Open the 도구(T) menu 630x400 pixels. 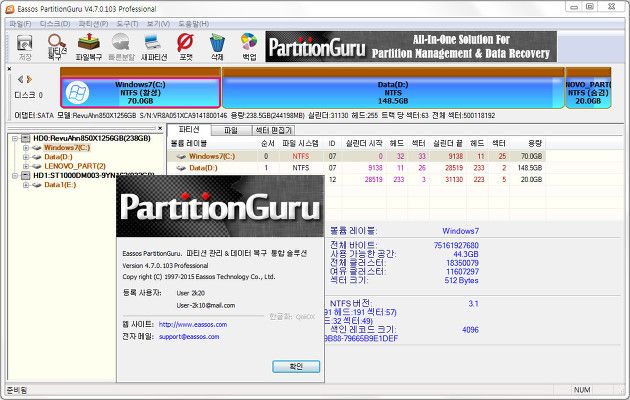(127, 24)
